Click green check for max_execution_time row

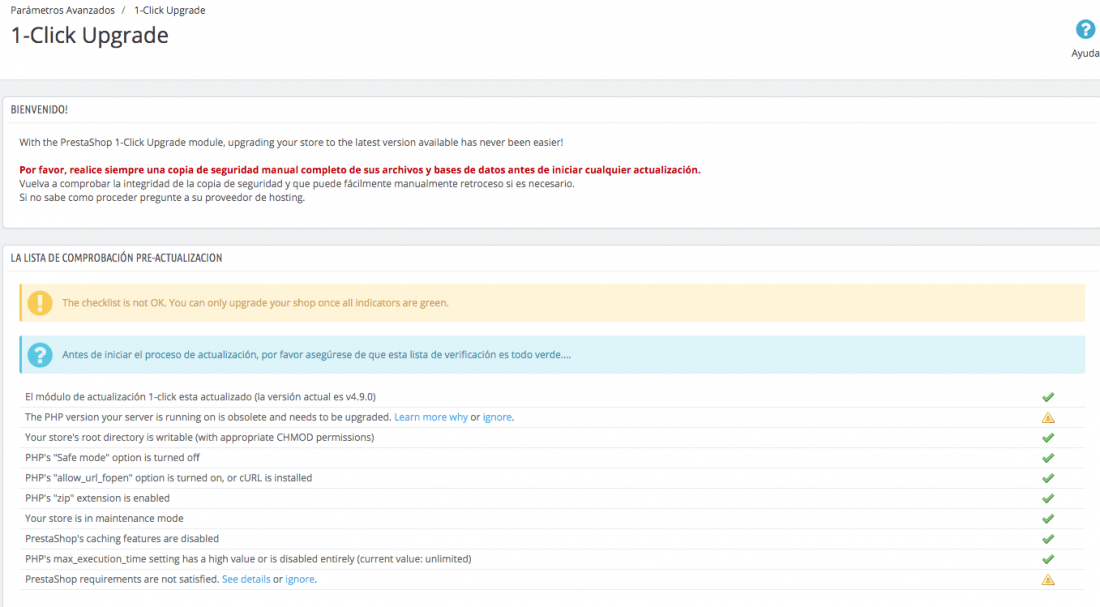[1048, 560]
